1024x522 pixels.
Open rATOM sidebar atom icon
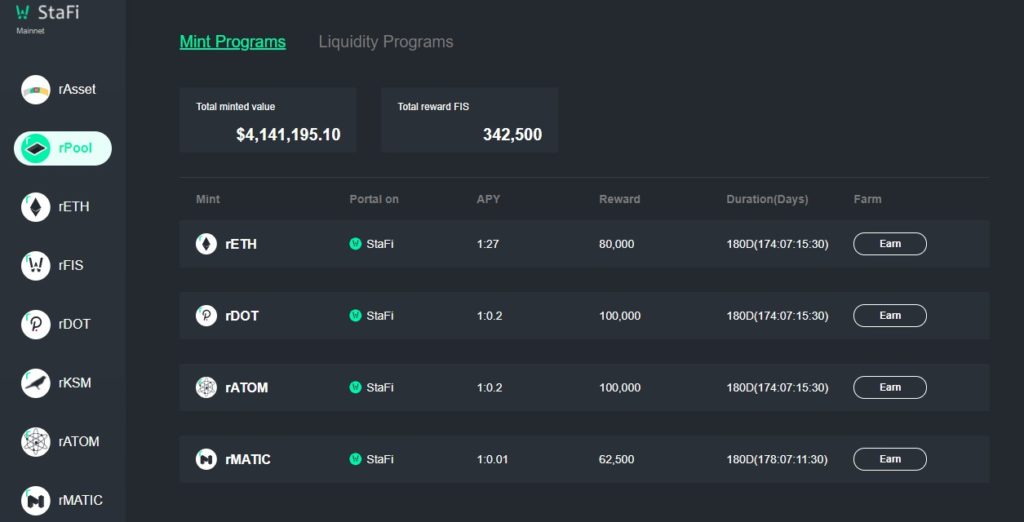point(35,442)
